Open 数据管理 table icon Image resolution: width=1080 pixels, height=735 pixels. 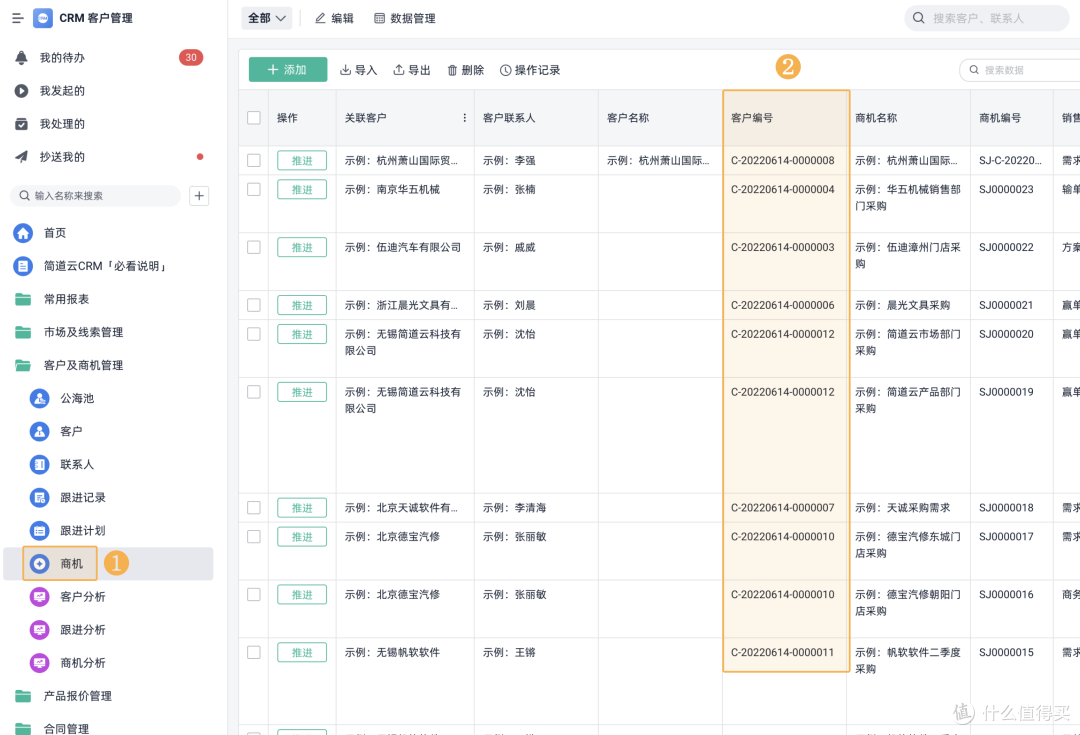(379, 19)
